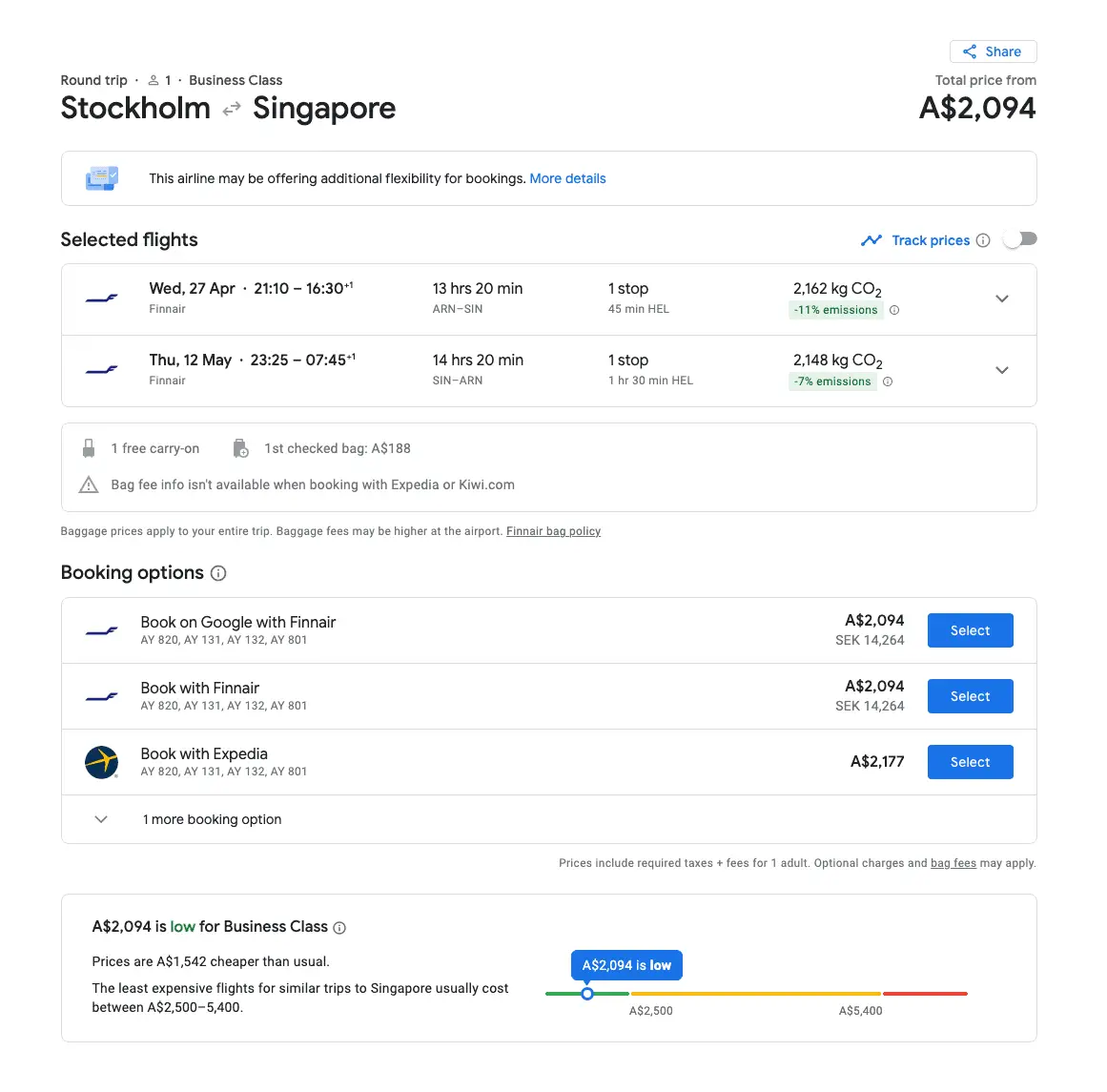Open the bag fees link
Viewport: 1107px width, 1092px height.
953,863
